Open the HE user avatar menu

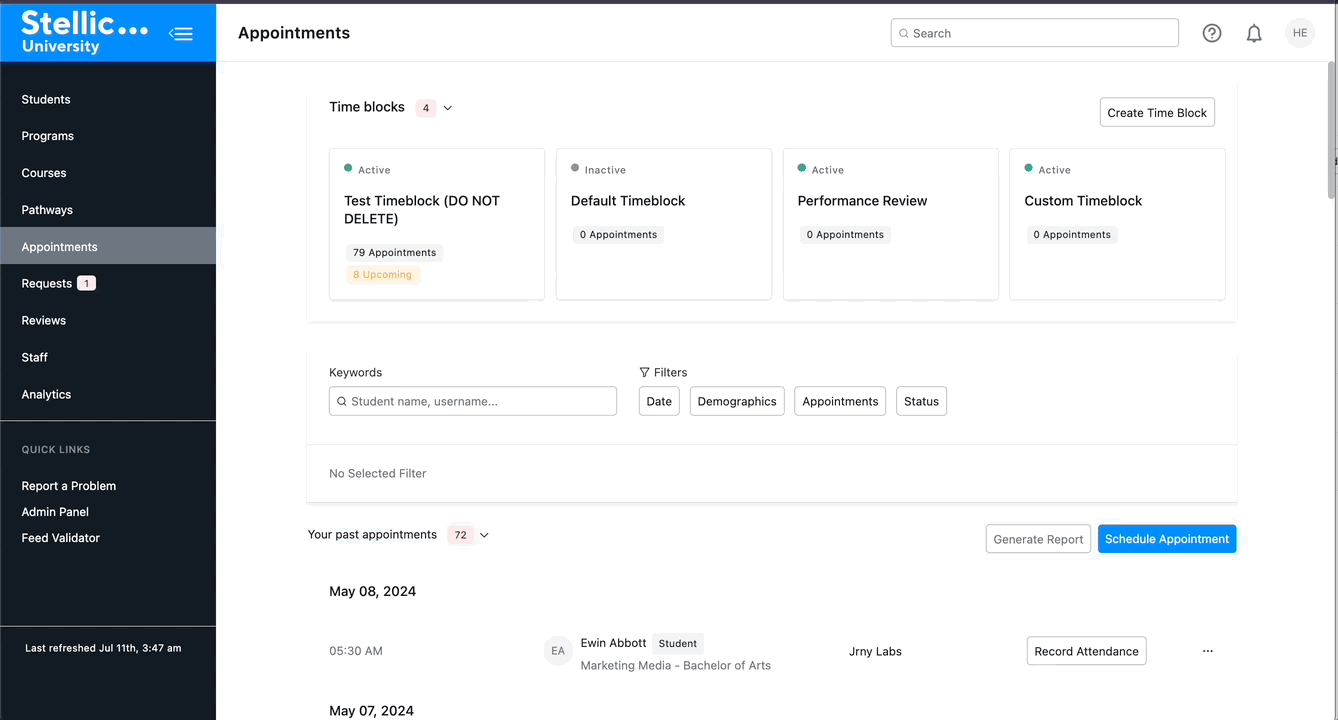tap(1300, 33)
